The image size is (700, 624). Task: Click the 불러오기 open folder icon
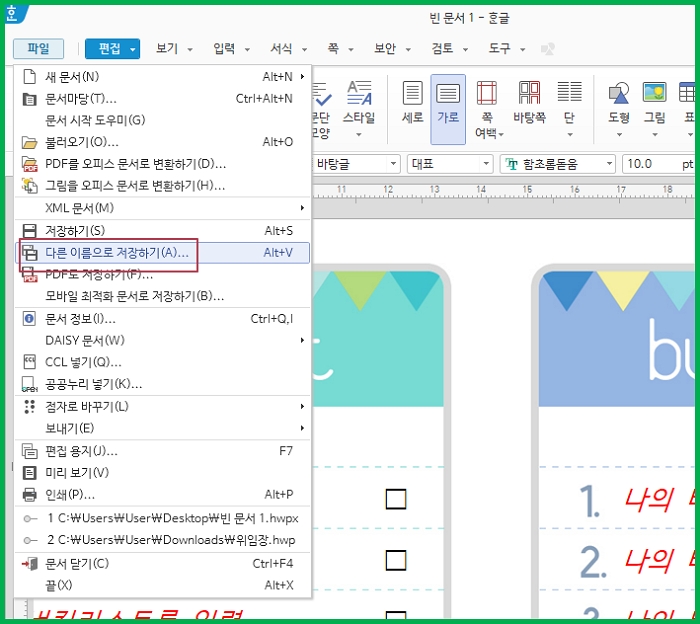pos(29,142)
